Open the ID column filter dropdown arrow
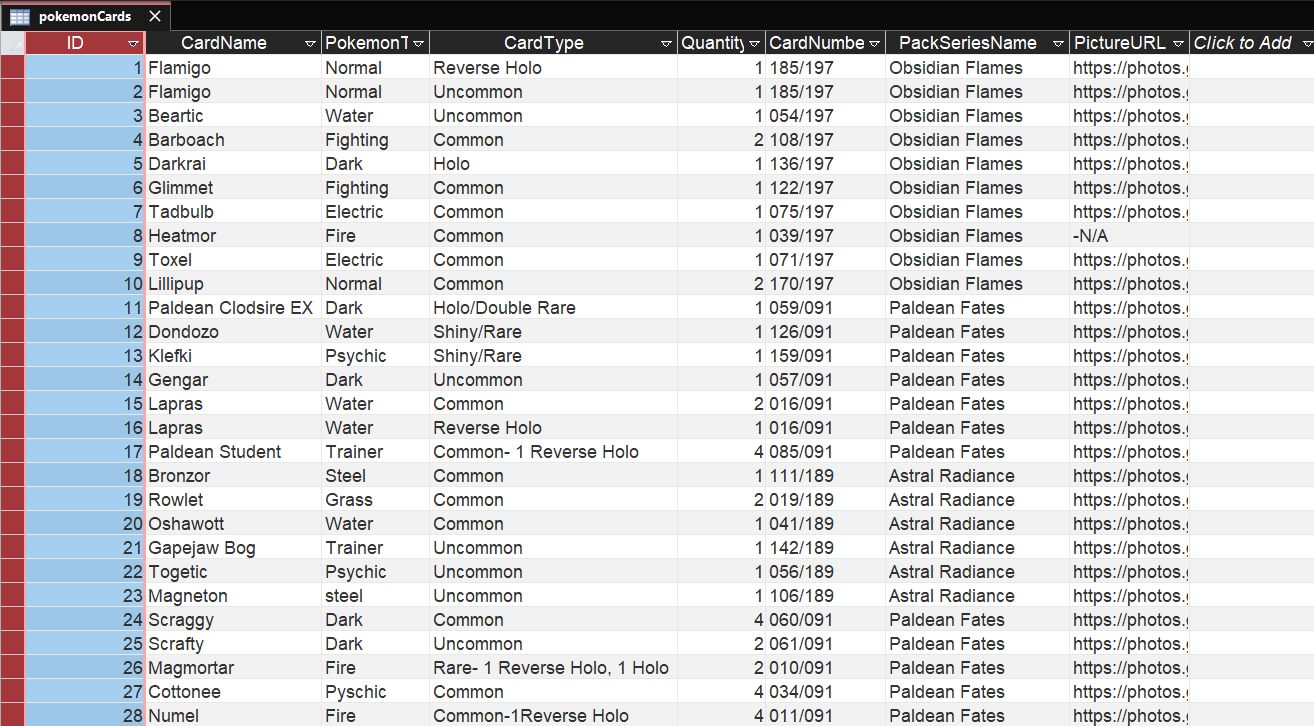Viewport: 1314px width, 726px height. [133, 44]
